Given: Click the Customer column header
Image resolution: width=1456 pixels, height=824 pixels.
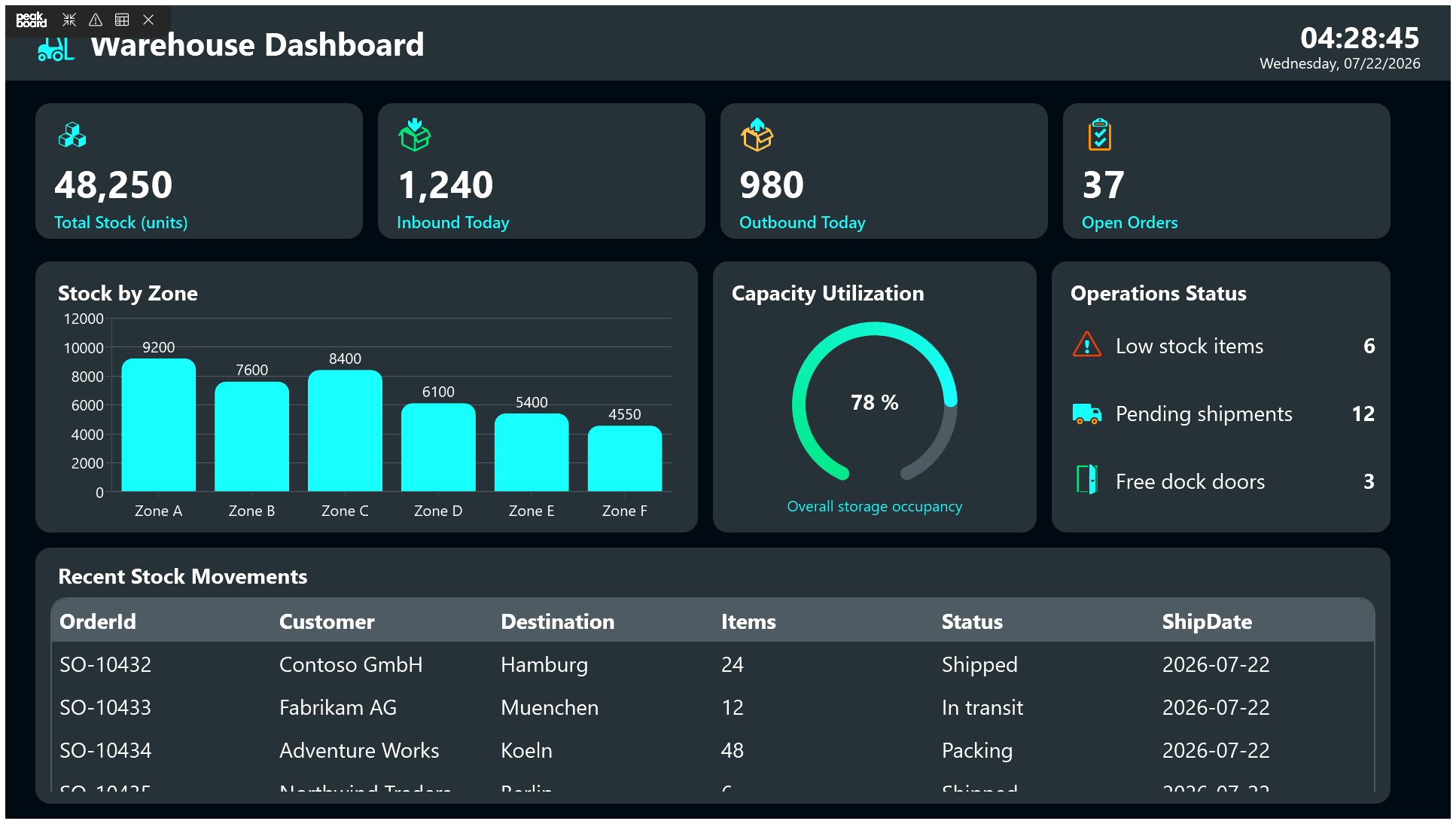Looking at the screenshot, I should (x=327, y=622).
